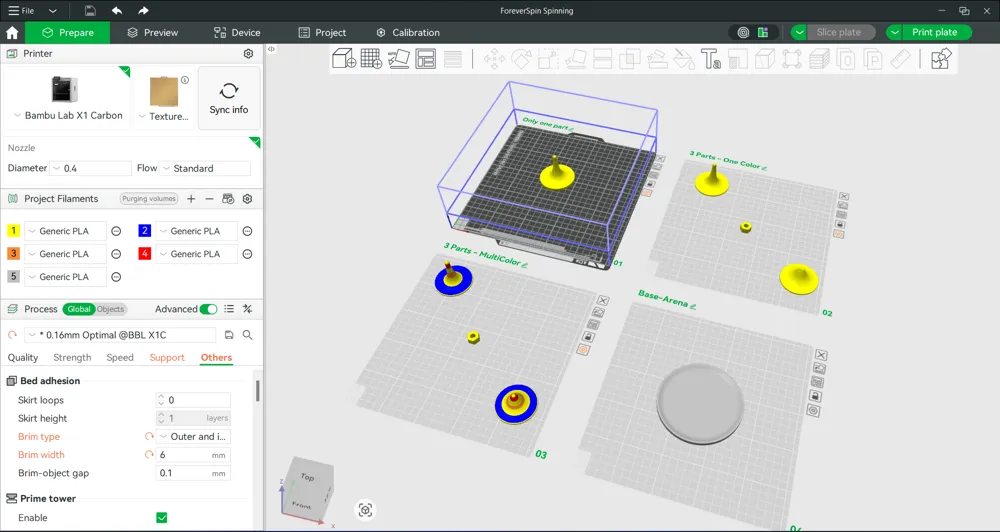Open the Strength settings tab
Screen dimensions: 1000x532
coord(72,358)
